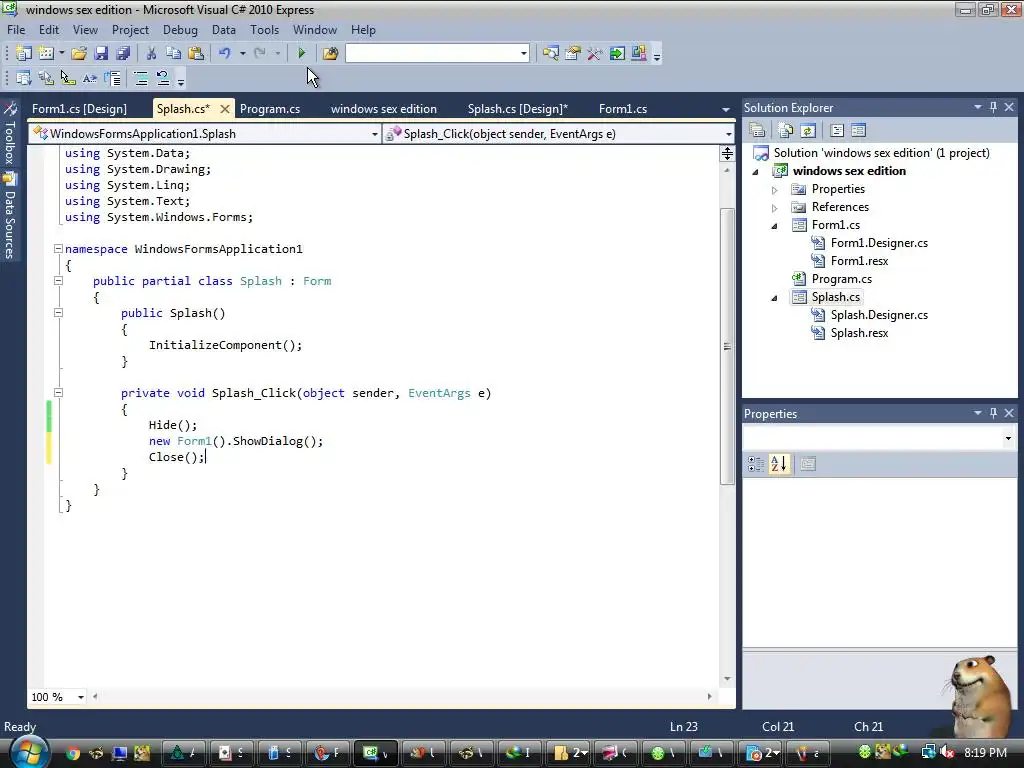Click the split-editor handle above scrollbar

(x=727, y=153)
